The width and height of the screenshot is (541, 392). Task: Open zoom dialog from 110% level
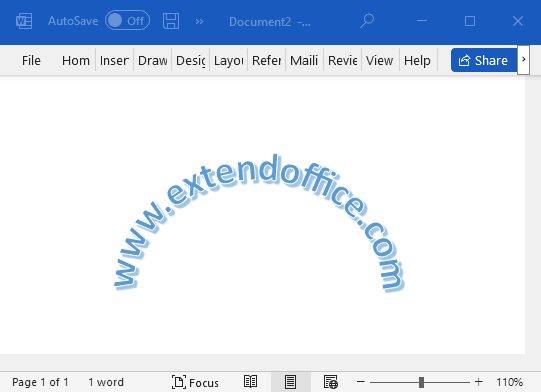tap(510, 382)
